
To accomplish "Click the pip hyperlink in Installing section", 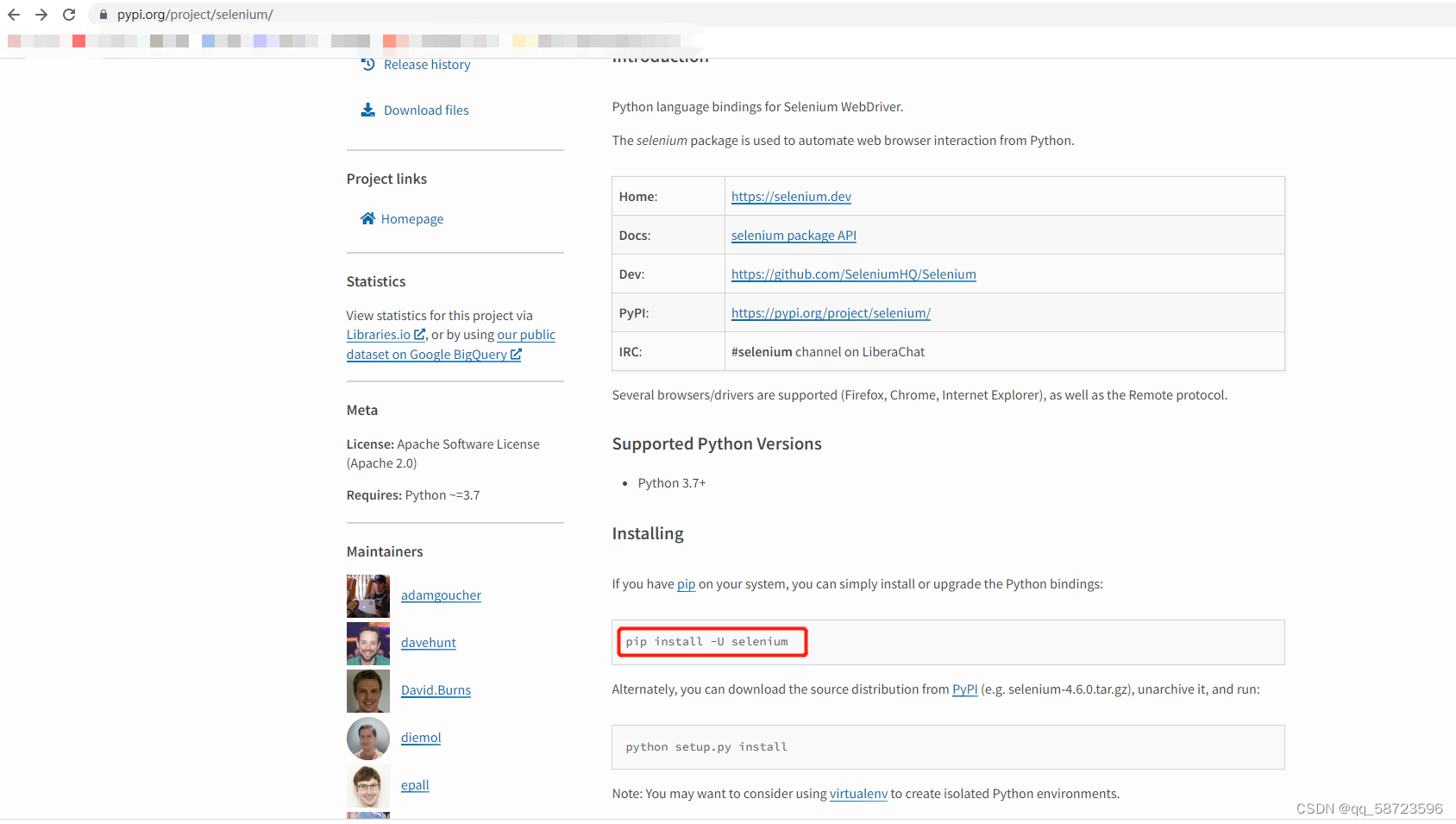I will [x=686, y=584].
